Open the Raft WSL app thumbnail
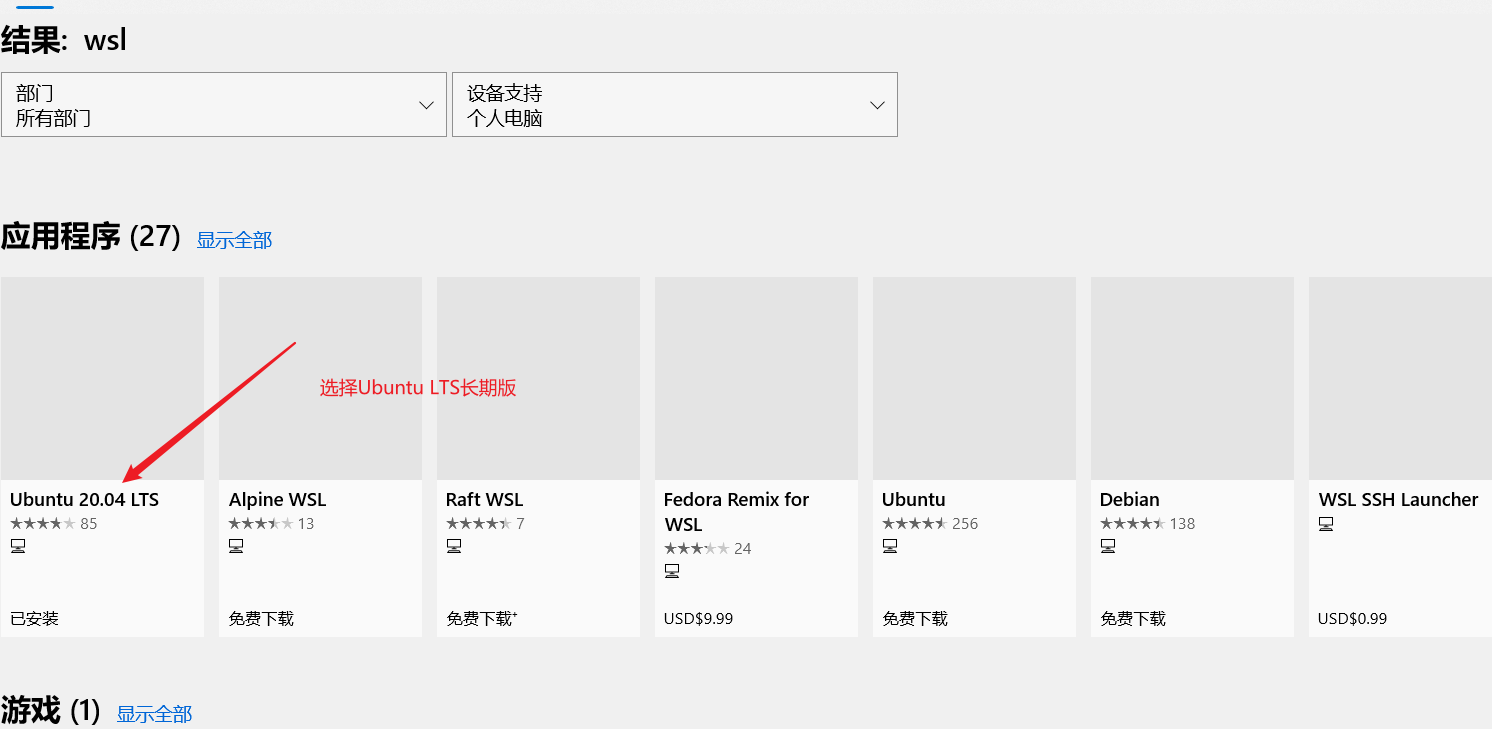The width and height of the screenshot is (1492, 729). (x=538, y=378)
